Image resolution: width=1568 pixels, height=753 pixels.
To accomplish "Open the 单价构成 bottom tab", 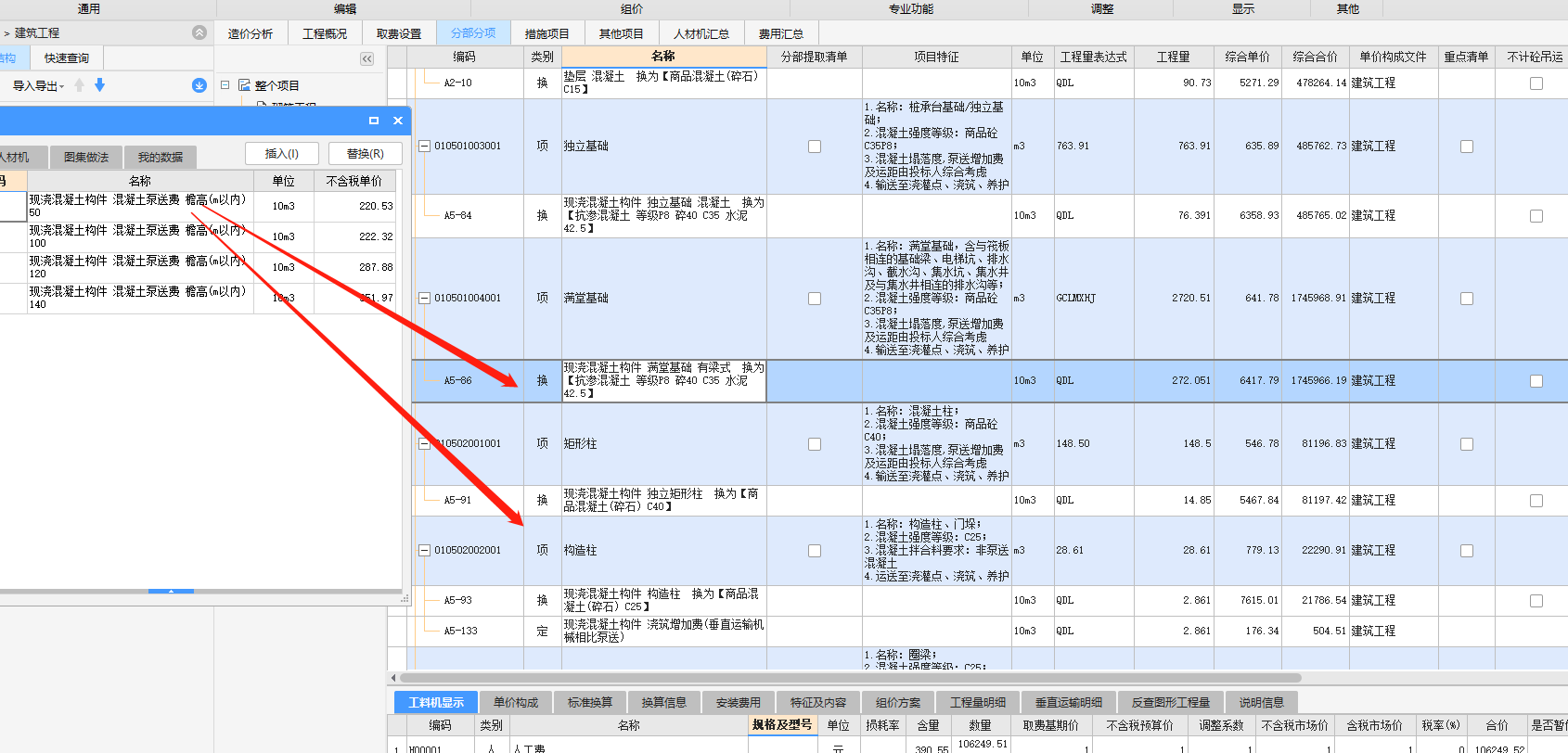I will (516, 702).
